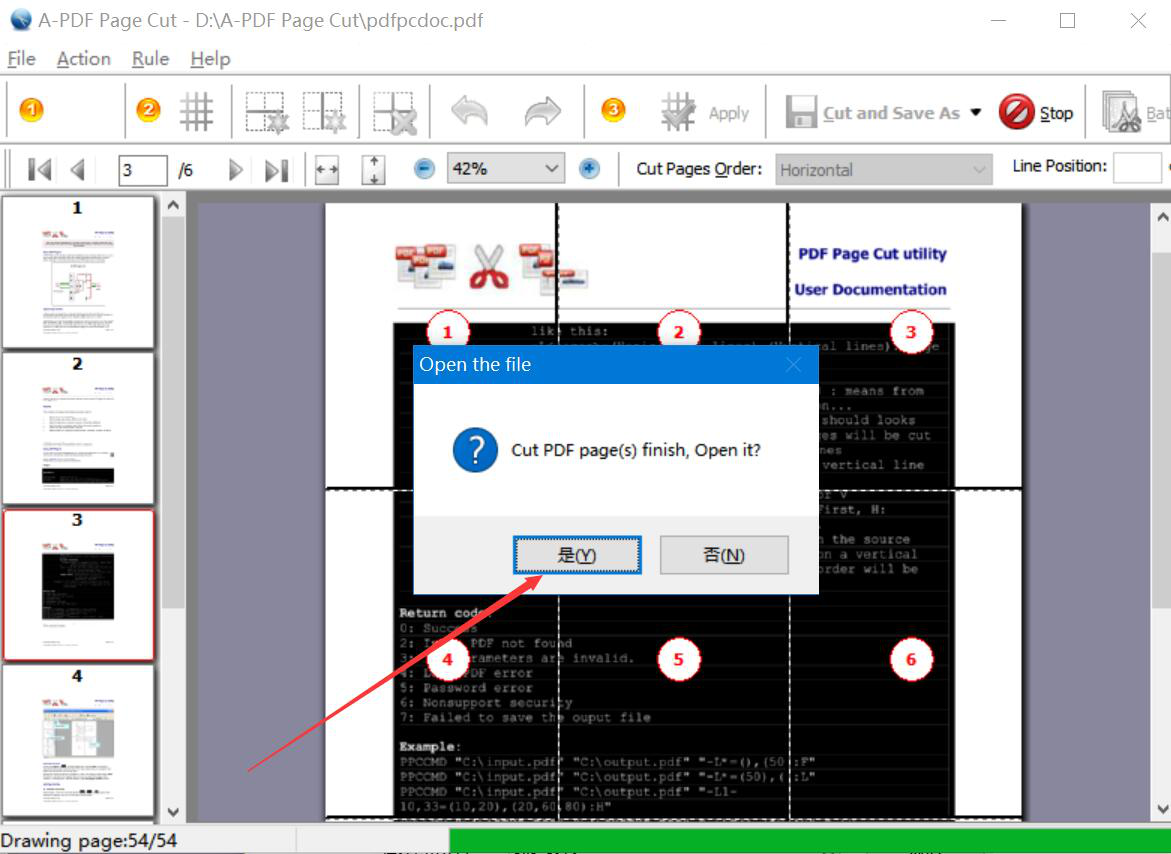
Task: Zoom in with the plus icon
Action: click(589, 169)
